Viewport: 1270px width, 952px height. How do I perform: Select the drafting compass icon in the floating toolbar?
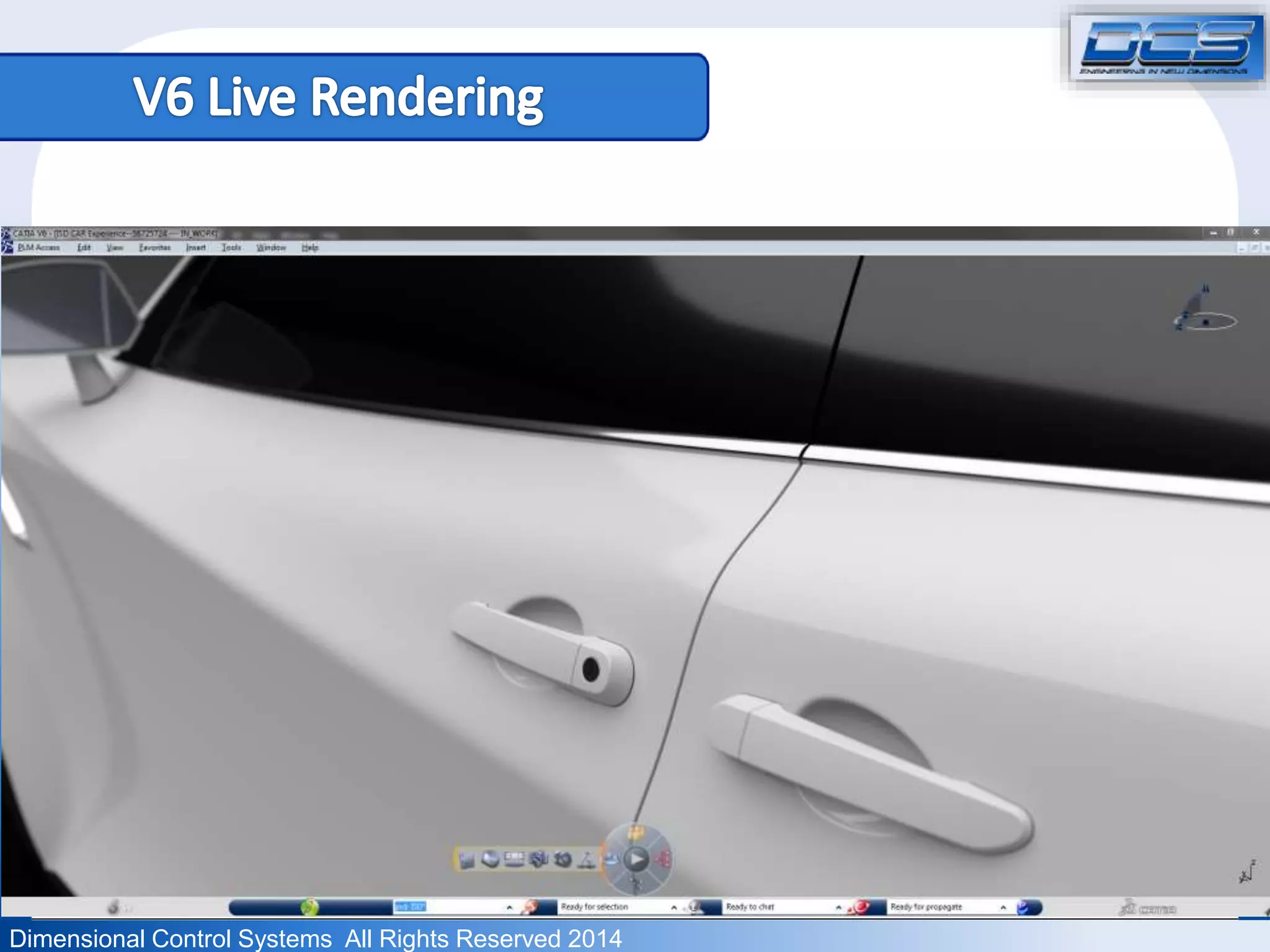[587, 860]
